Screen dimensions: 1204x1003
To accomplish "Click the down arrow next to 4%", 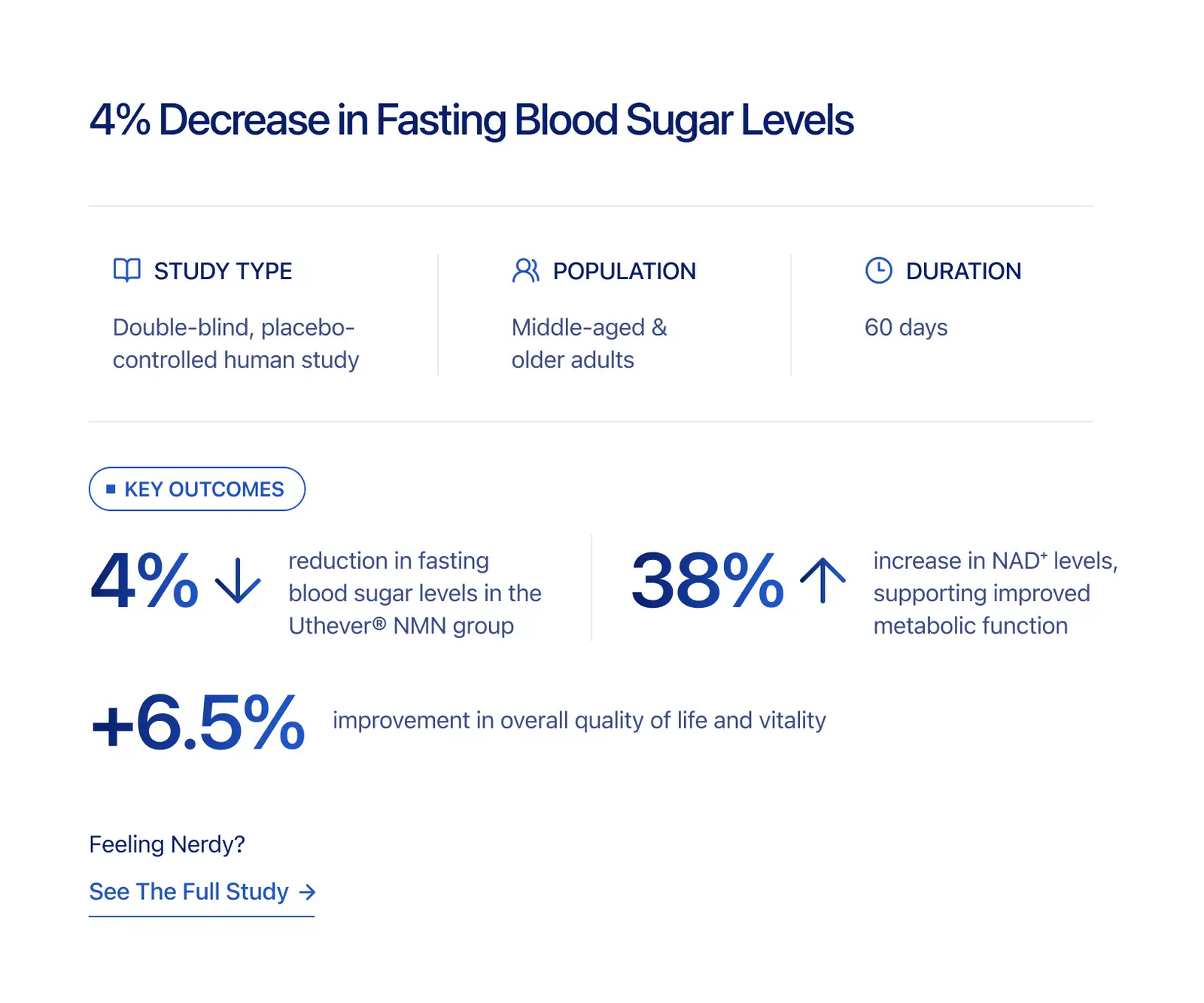I will point(238,580).
